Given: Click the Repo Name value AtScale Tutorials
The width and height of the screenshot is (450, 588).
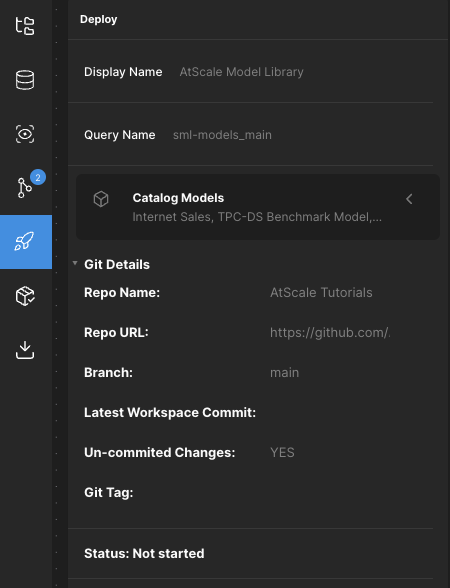Looking at the screenshot, I should 321,292.
